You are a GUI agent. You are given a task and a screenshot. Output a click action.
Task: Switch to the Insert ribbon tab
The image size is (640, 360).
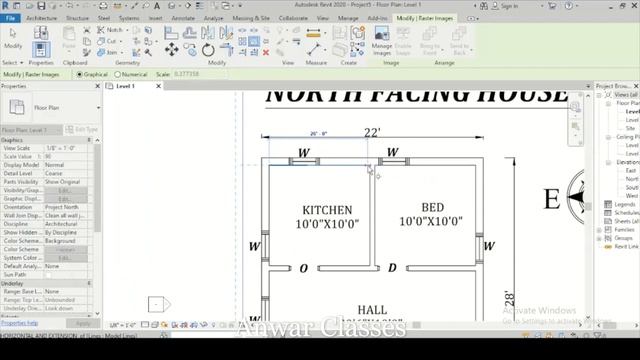[x=155, y=18]
